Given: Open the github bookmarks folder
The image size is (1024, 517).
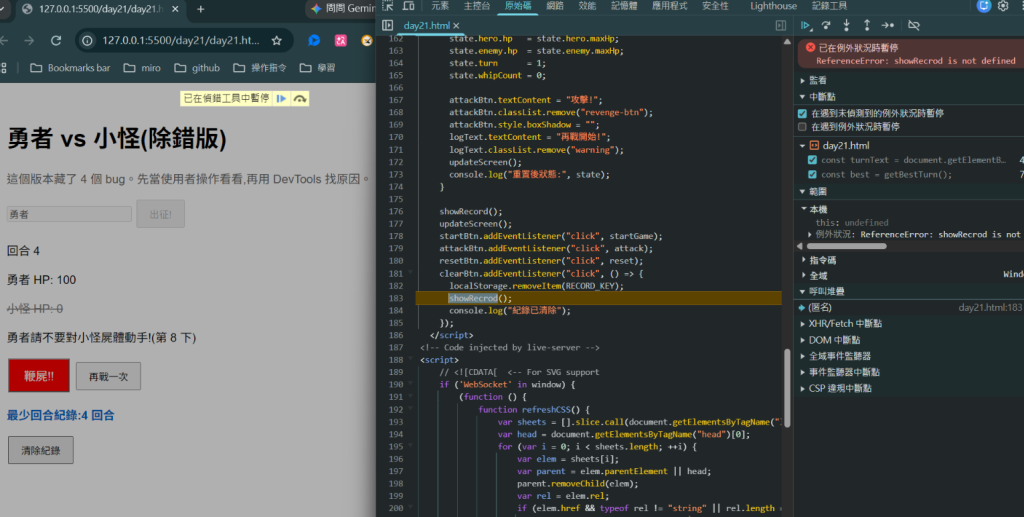Looking at the screenshot, I should (x=197, y=68).
